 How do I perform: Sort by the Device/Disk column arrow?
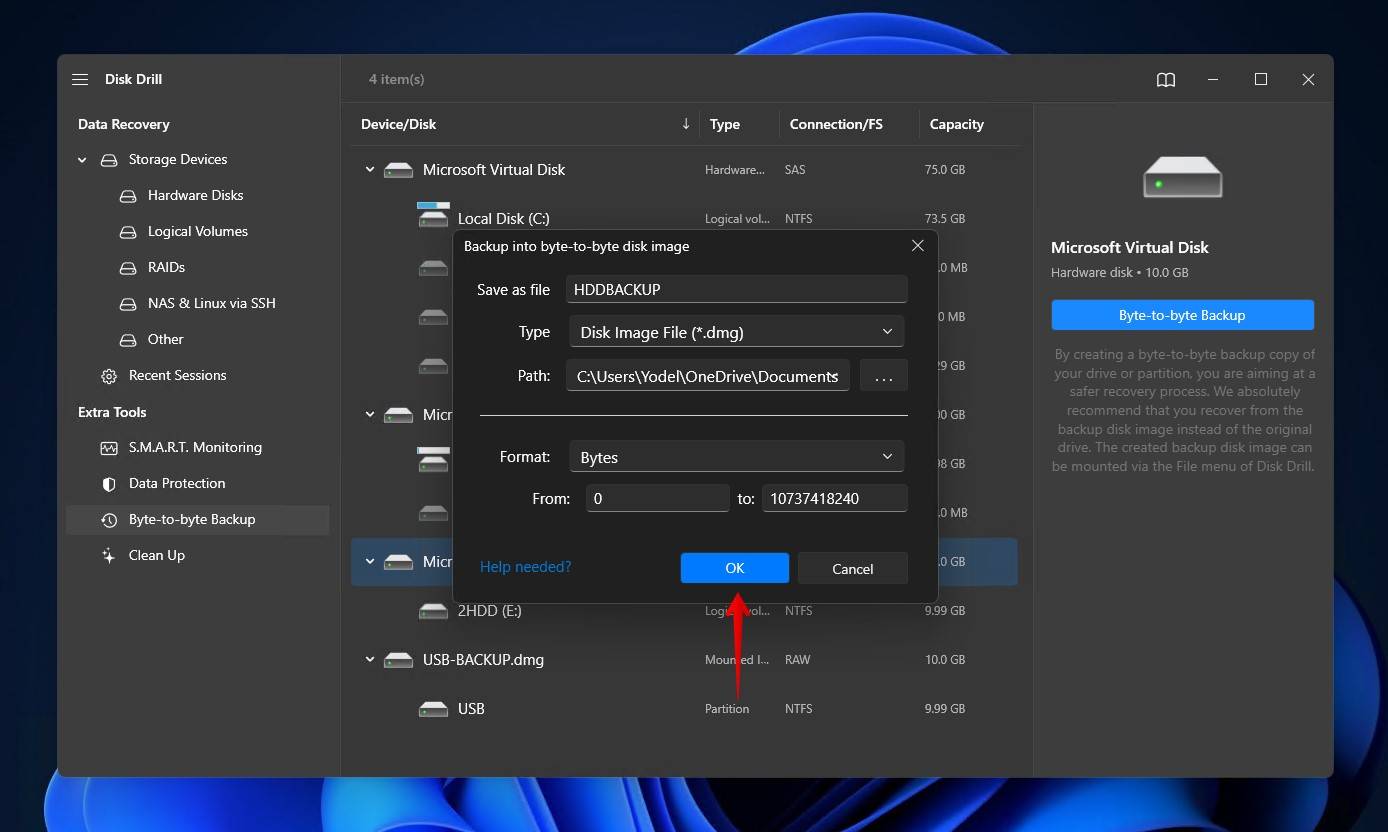685,124
